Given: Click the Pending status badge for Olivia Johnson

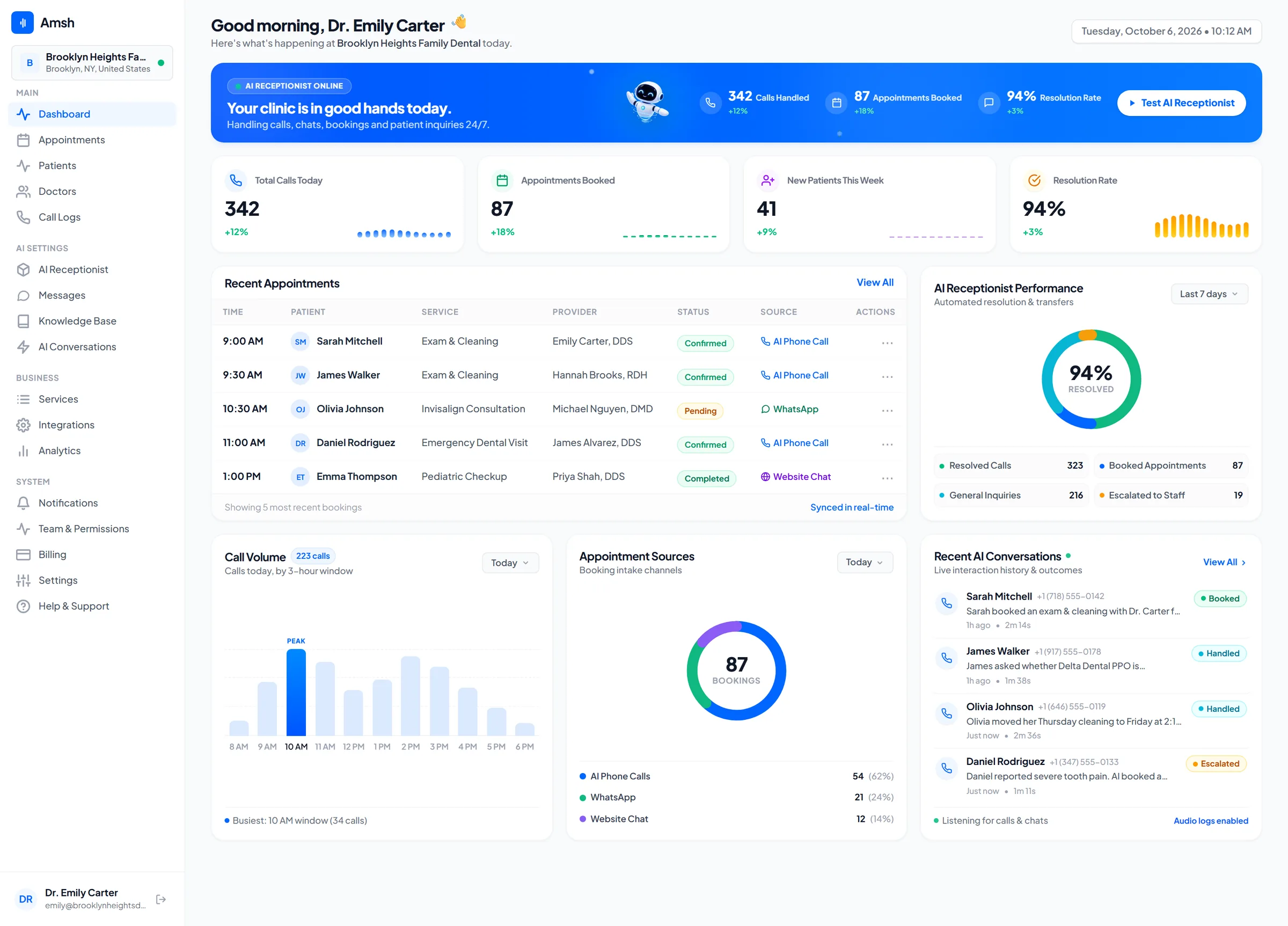Looking at the screenshot, I should pos(700,411).
